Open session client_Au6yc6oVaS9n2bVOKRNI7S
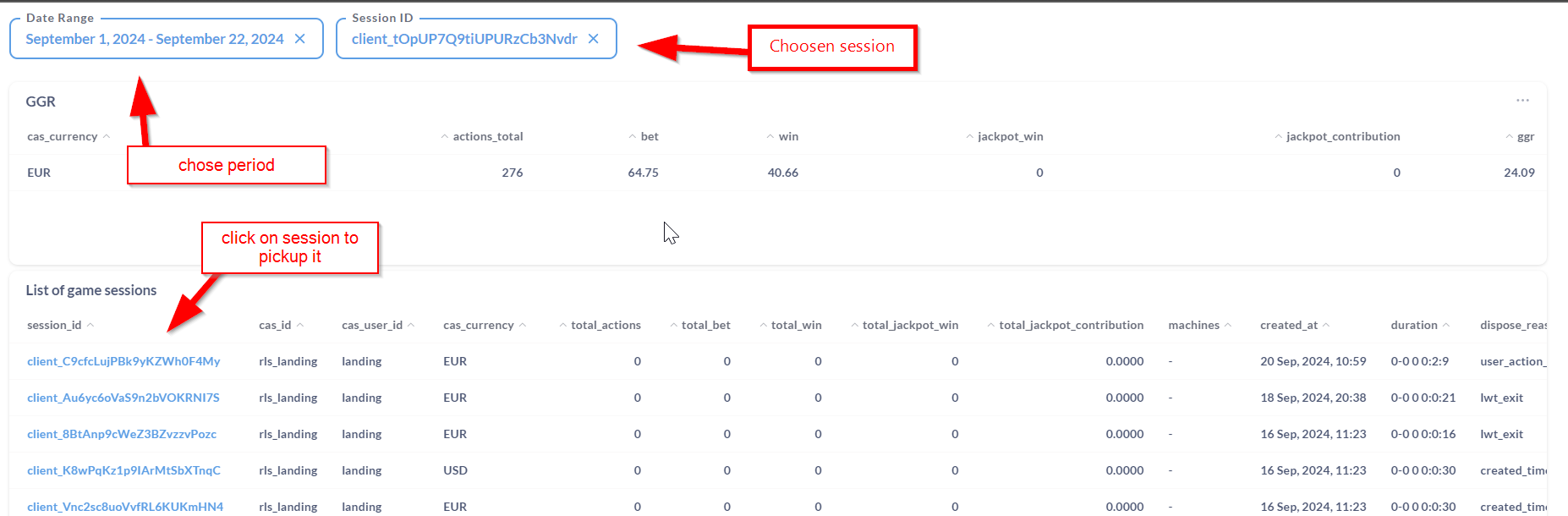 (123, 398)
